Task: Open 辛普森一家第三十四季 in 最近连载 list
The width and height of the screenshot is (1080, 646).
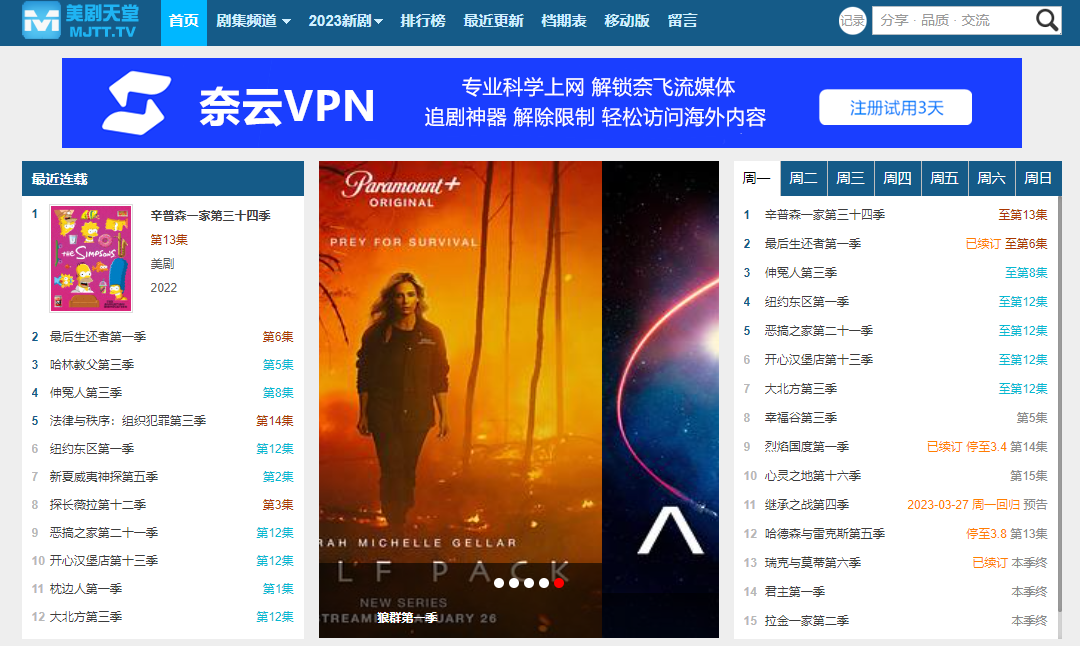Action: click(x=210, y=216)
